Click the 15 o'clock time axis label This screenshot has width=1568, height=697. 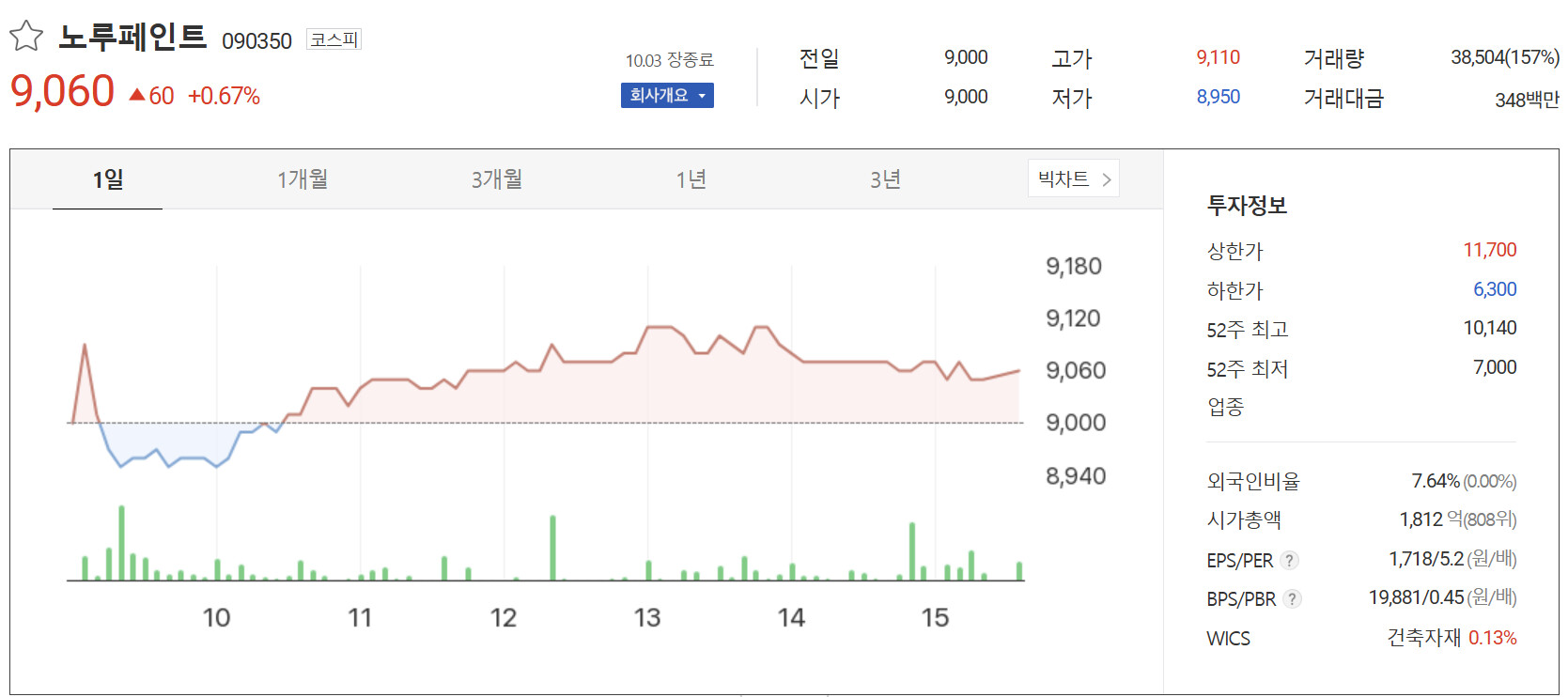(x=935, y=618)
